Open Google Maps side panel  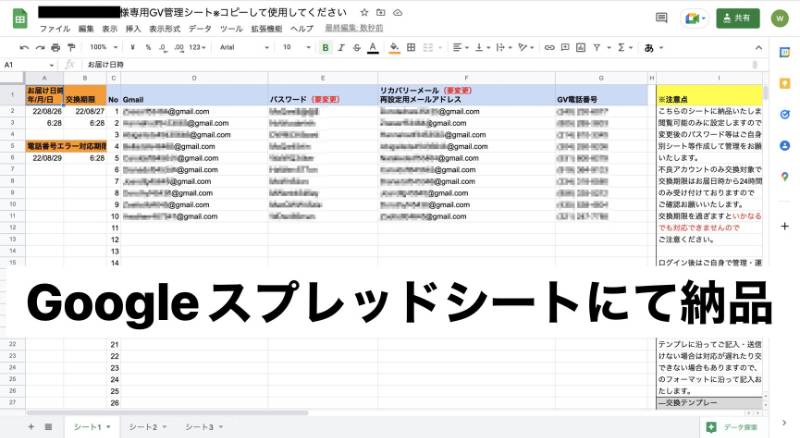[x=785, y=177]
